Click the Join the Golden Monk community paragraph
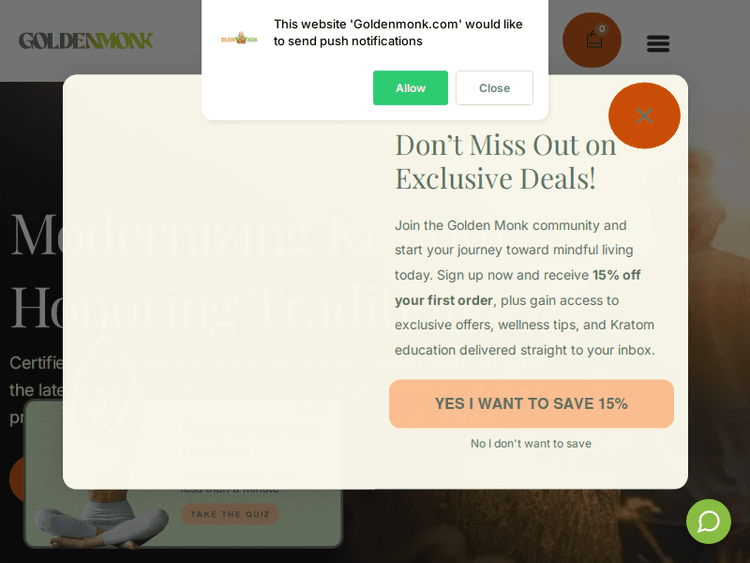This screenshot has height=563, width=750. click(525, 287)
